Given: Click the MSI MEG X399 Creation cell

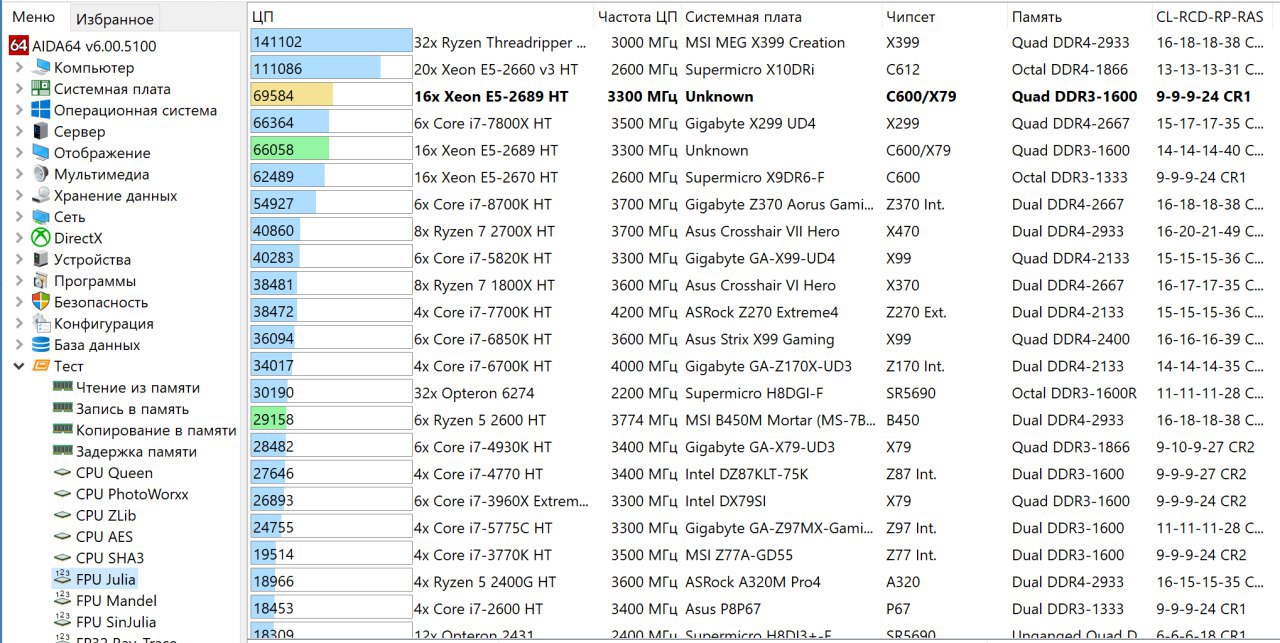Looking at the screenshot, I should 765,43.
